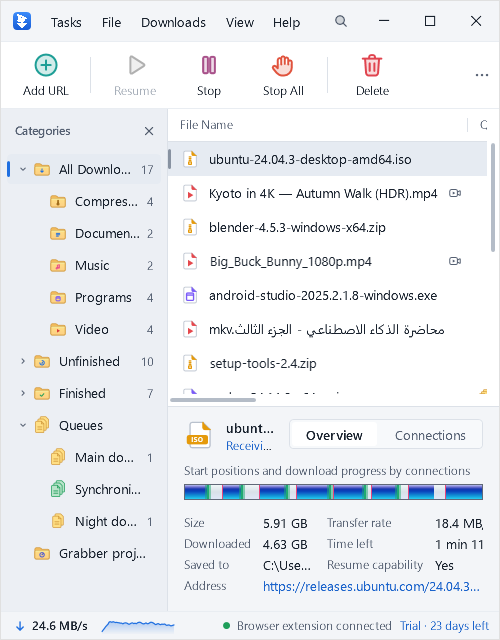Click the video file icon of Arabic mkv
Image resolution: width=500 pixels, height=640 pixels.
pos(190,329)
